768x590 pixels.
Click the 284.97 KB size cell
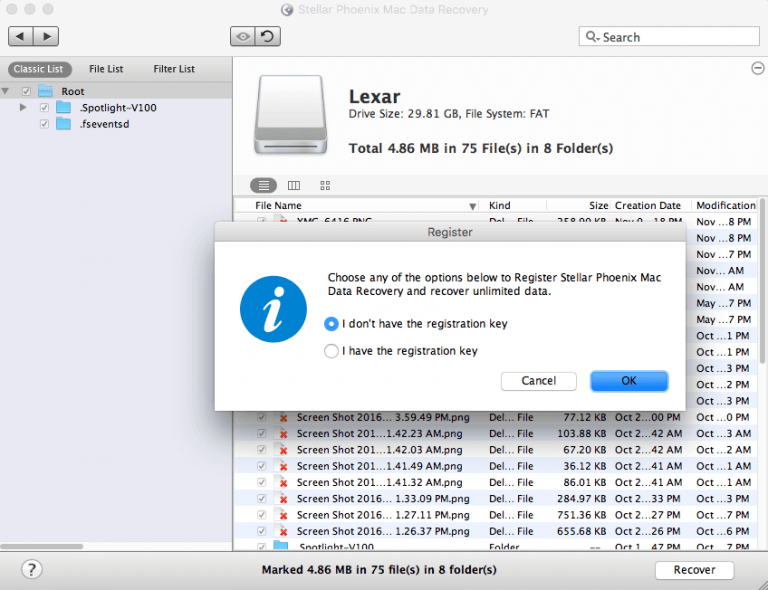click(581, 499)
